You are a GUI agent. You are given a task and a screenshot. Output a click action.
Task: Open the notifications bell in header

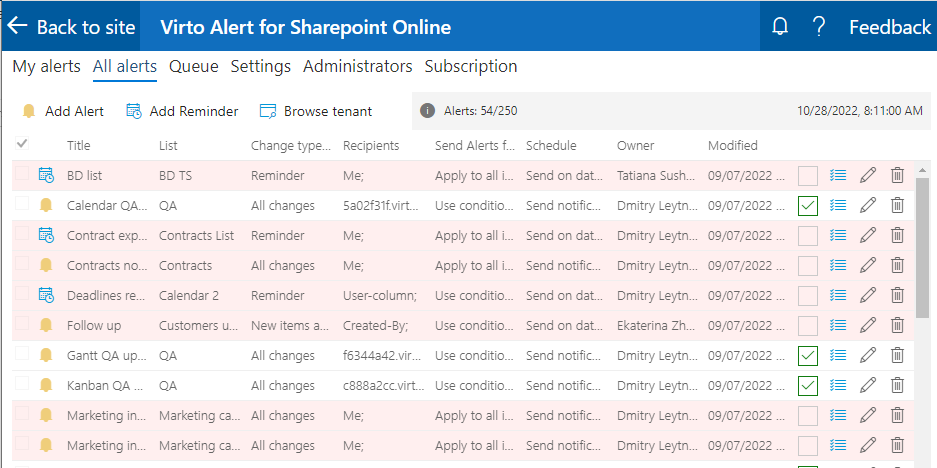[780, 26]
